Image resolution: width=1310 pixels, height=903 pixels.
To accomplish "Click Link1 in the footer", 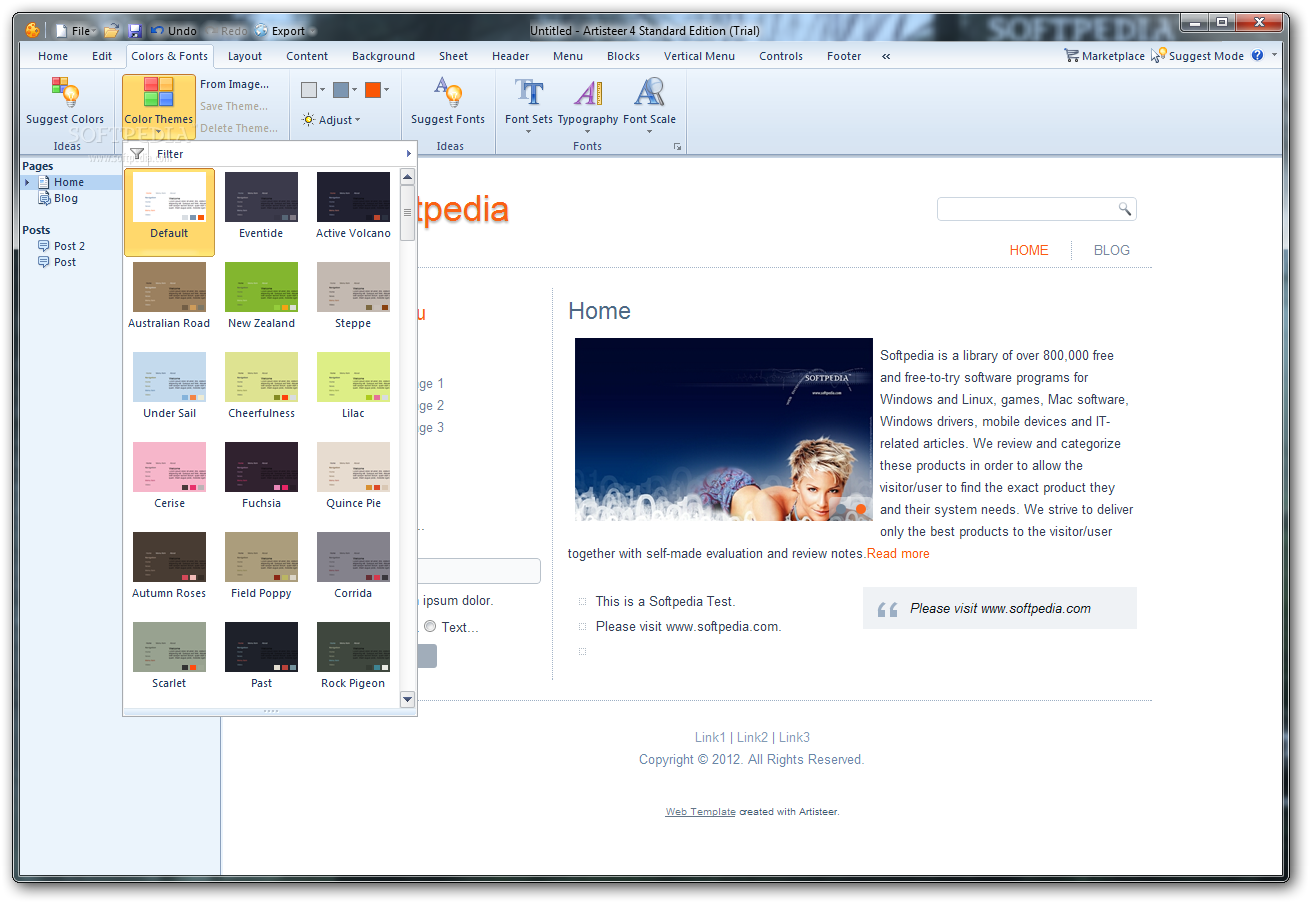I will (710, 737).
